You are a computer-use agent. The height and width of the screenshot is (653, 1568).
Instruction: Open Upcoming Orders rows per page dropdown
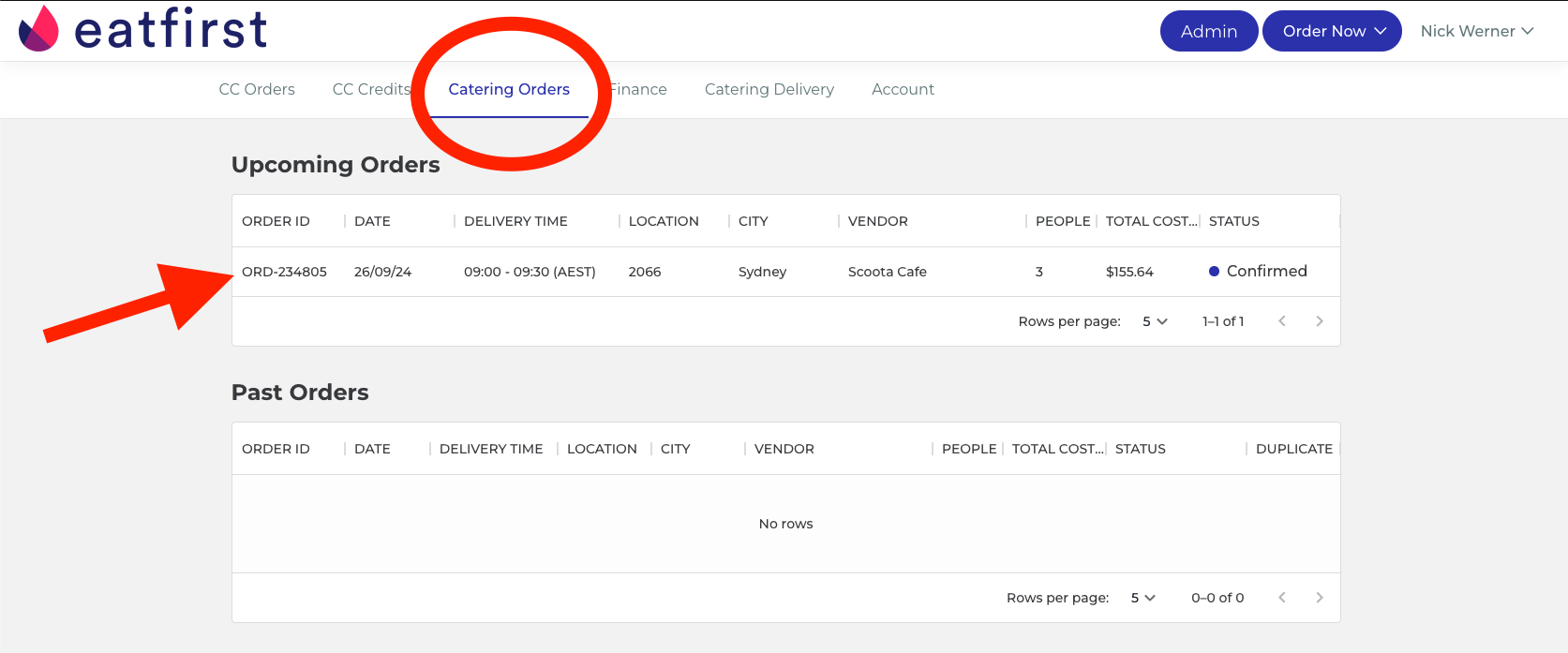(x=1155, y=321)
